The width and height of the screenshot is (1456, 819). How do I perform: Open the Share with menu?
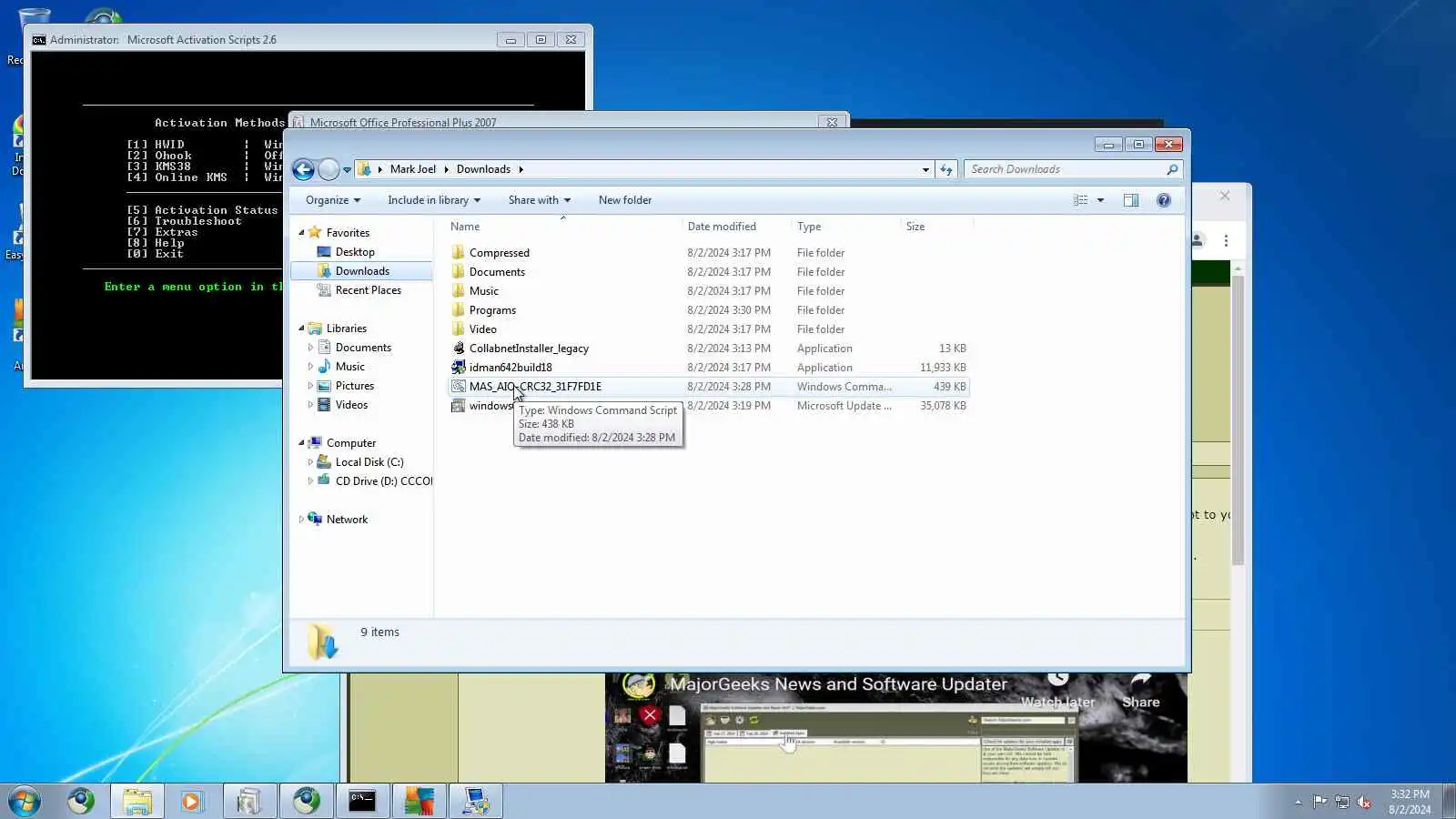pos(540,200)
